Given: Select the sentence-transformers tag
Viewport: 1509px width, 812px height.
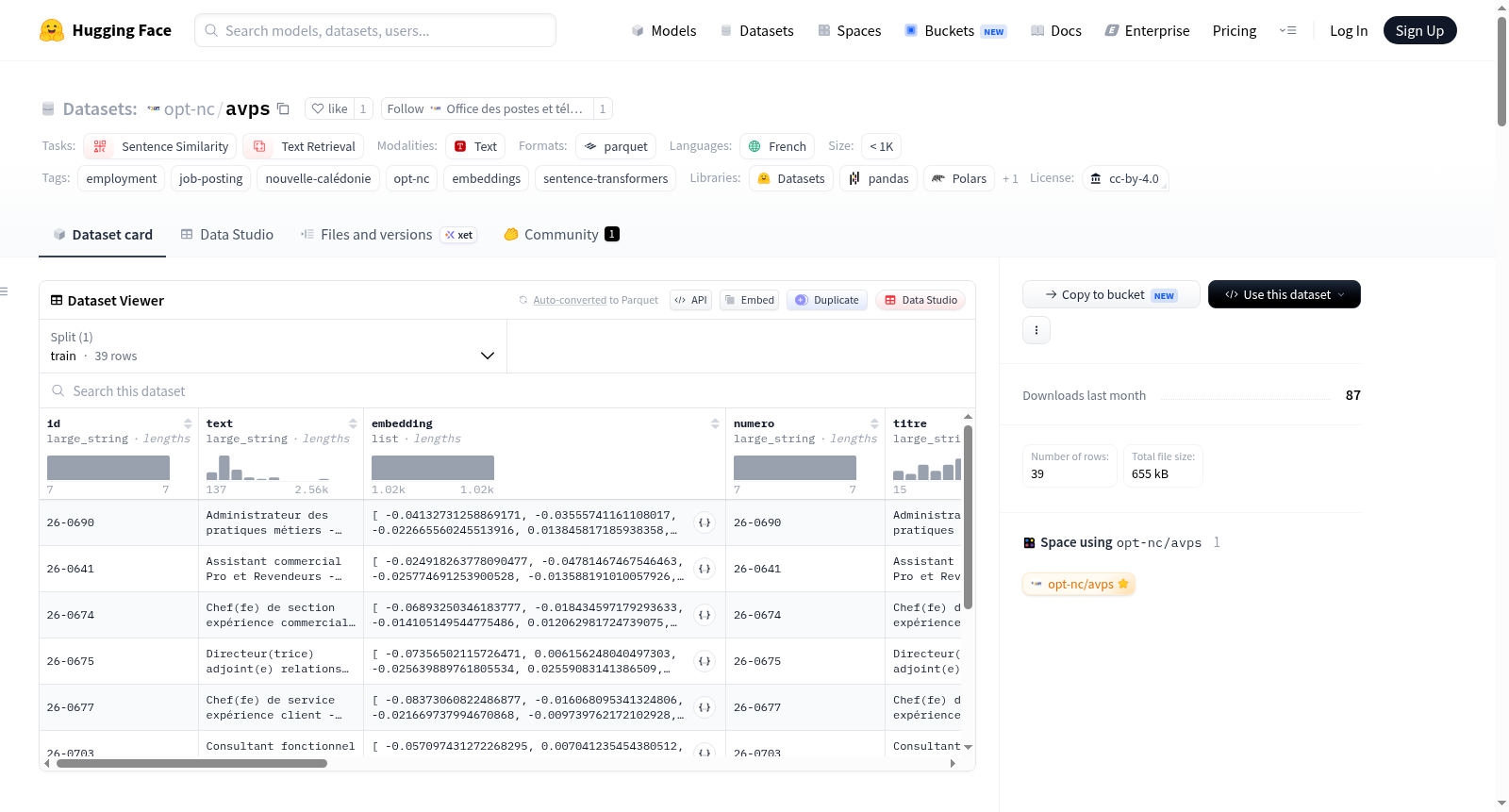Looking at the screenshot, I should click(605, 178).
